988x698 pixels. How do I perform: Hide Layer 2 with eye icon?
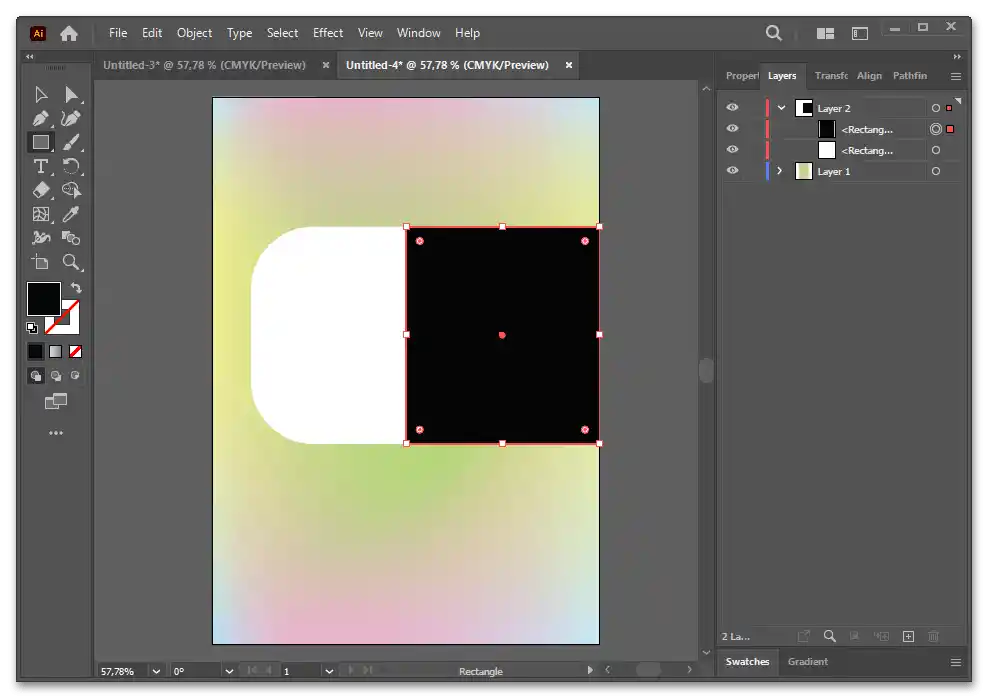[x=732, y=108]
